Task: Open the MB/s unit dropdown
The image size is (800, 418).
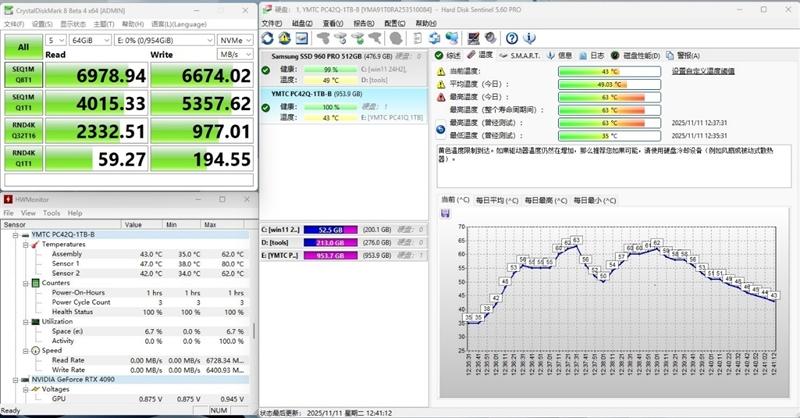Action: click(x=237, y=54)
